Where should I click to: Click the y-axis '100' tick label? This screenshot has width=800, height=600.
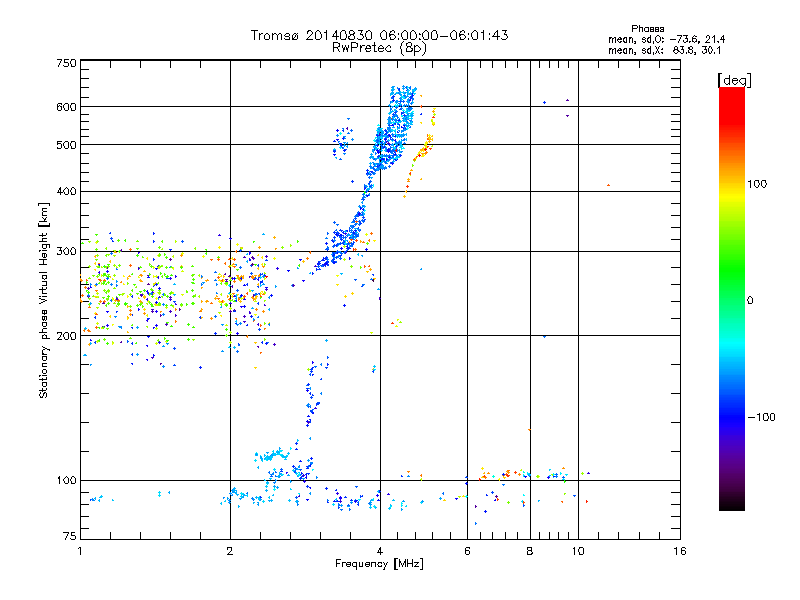point(66,481)
